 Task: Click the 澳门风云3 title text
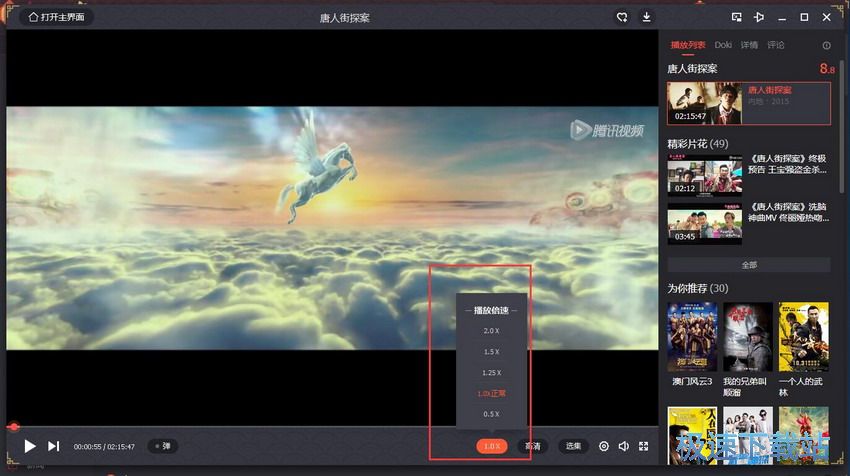tap(692, 382)
